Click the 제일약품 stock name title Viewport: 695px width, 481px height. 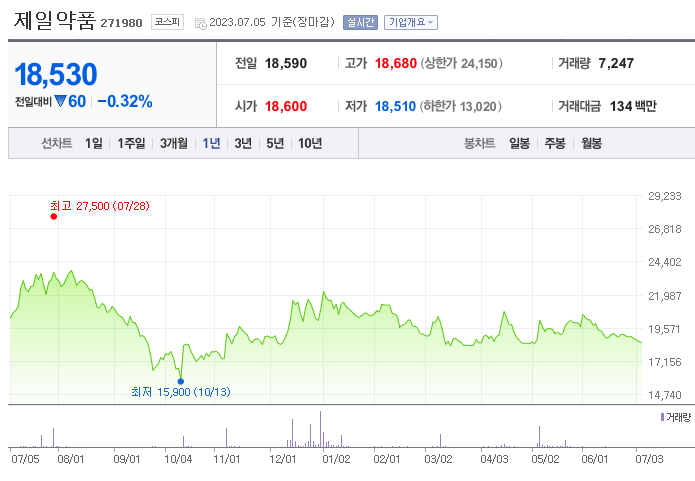point(55,20)
